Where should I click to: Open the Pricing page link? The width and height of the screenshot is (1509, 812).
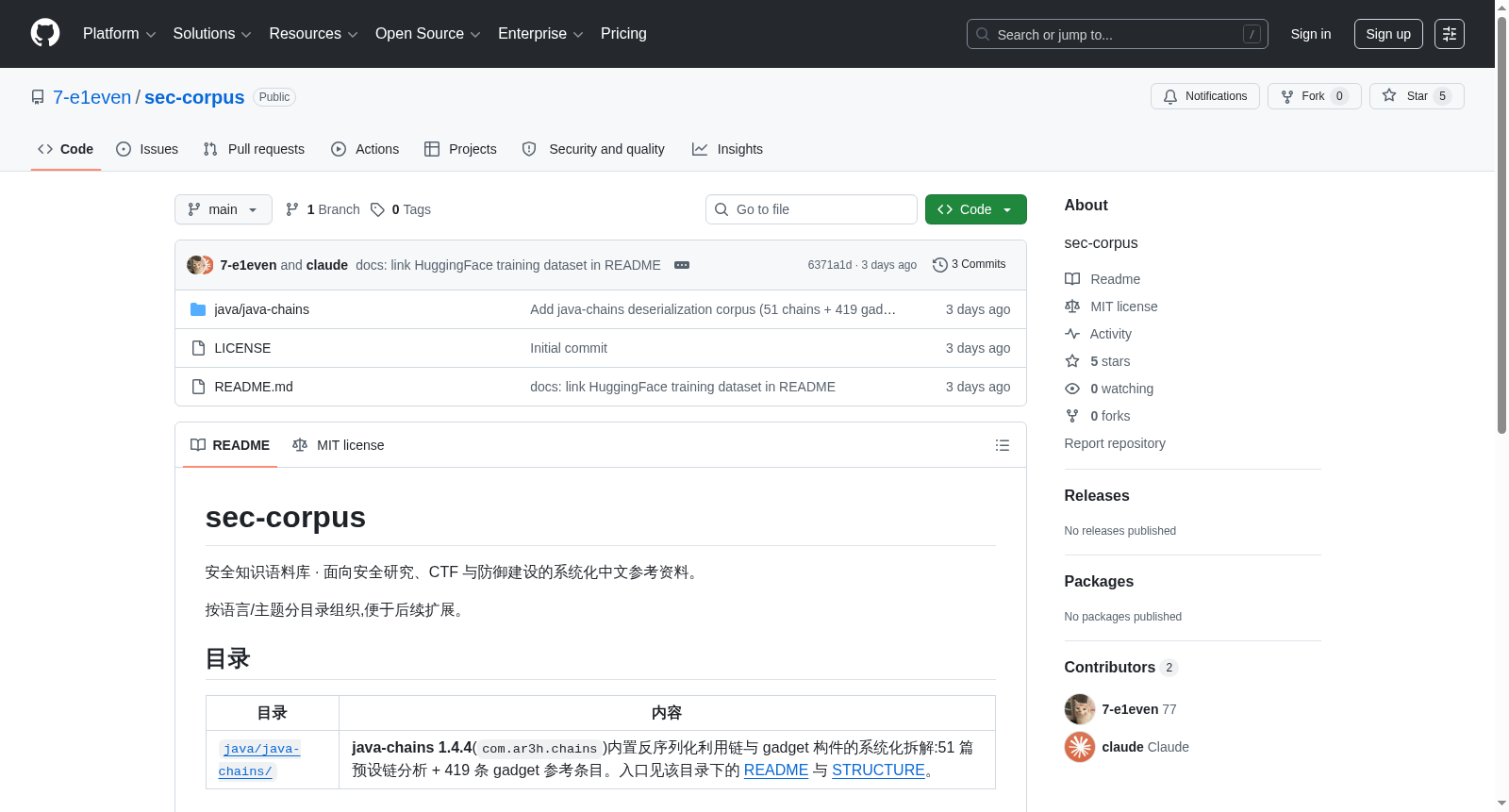click(623, 34)
